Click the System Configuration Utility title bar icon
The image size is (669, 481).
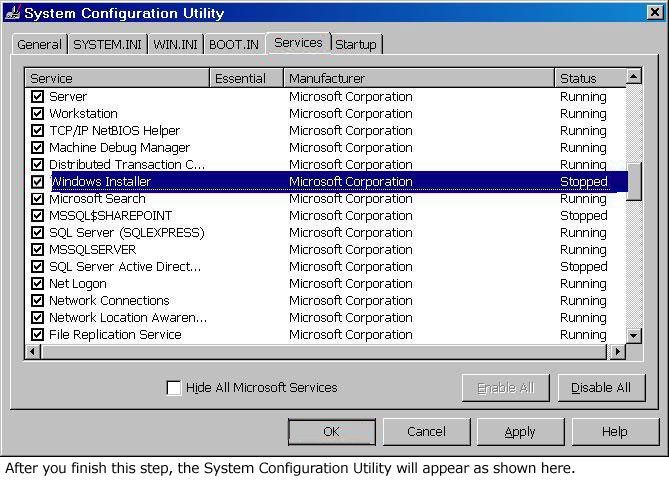(12, 13)
